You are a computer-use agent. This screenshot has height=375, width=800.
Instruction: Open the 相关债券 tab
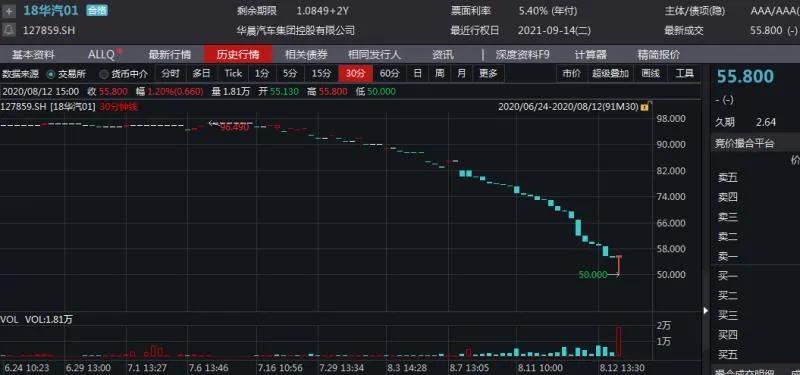coord(306,55)
